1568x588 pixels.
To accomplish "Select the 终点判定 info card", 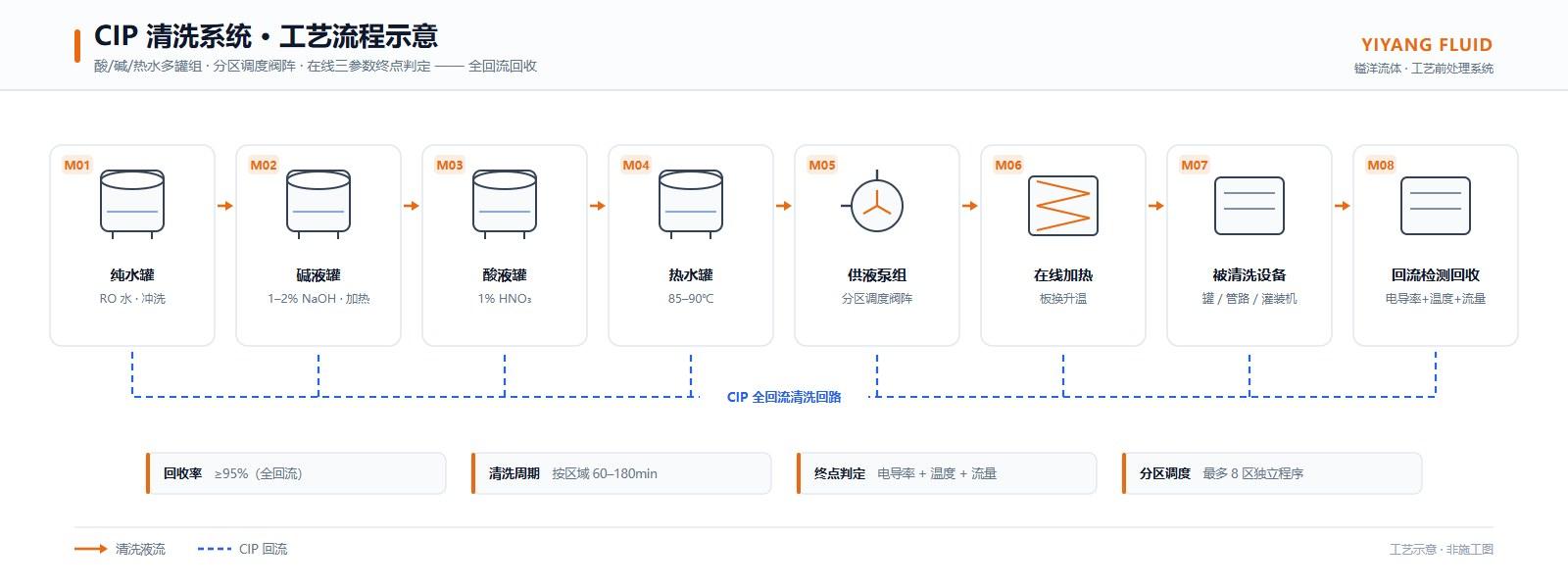I will click(x=947, y=473).
